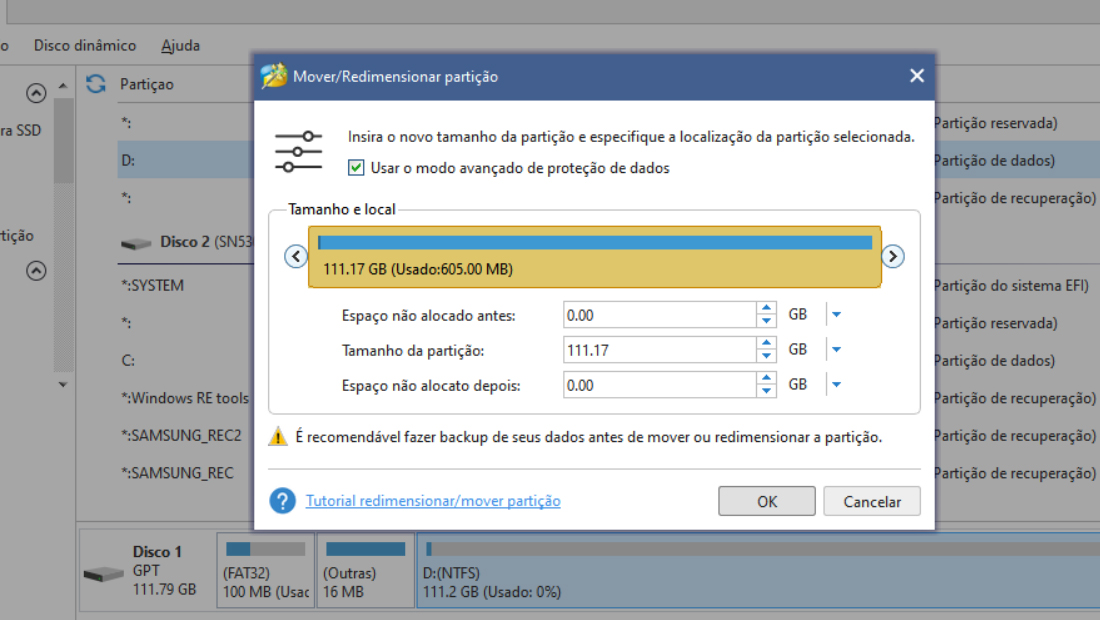Open unit dropdown for Espaço não alocado antes

click(x=836, y=315)
